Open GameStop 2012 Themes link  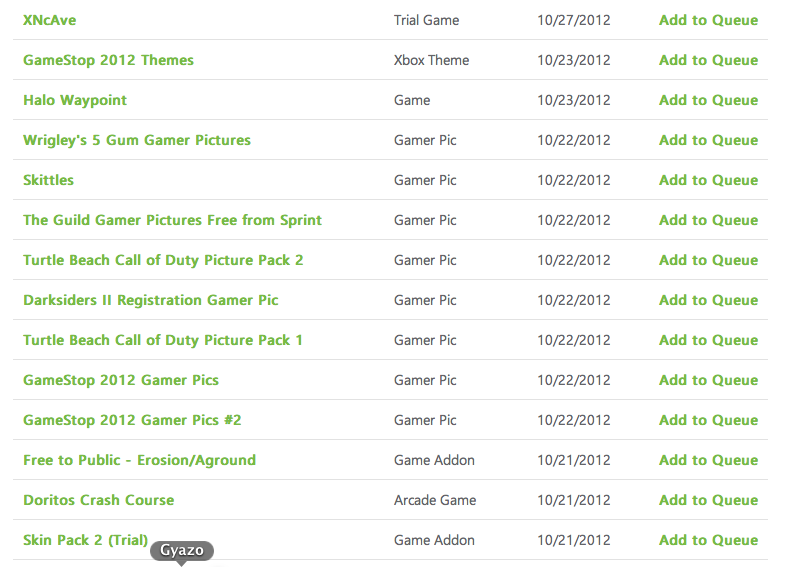[108, 60]
